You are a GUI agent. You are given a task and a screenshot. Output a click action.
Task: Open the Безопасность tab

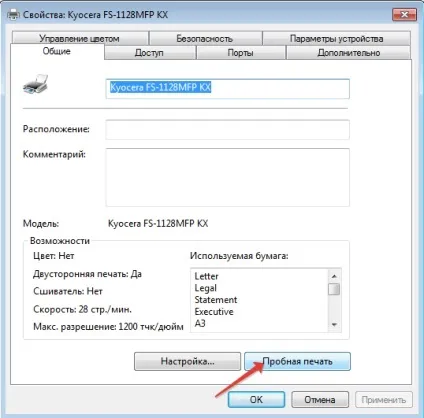pyautogui.click(x=205, y=38)
